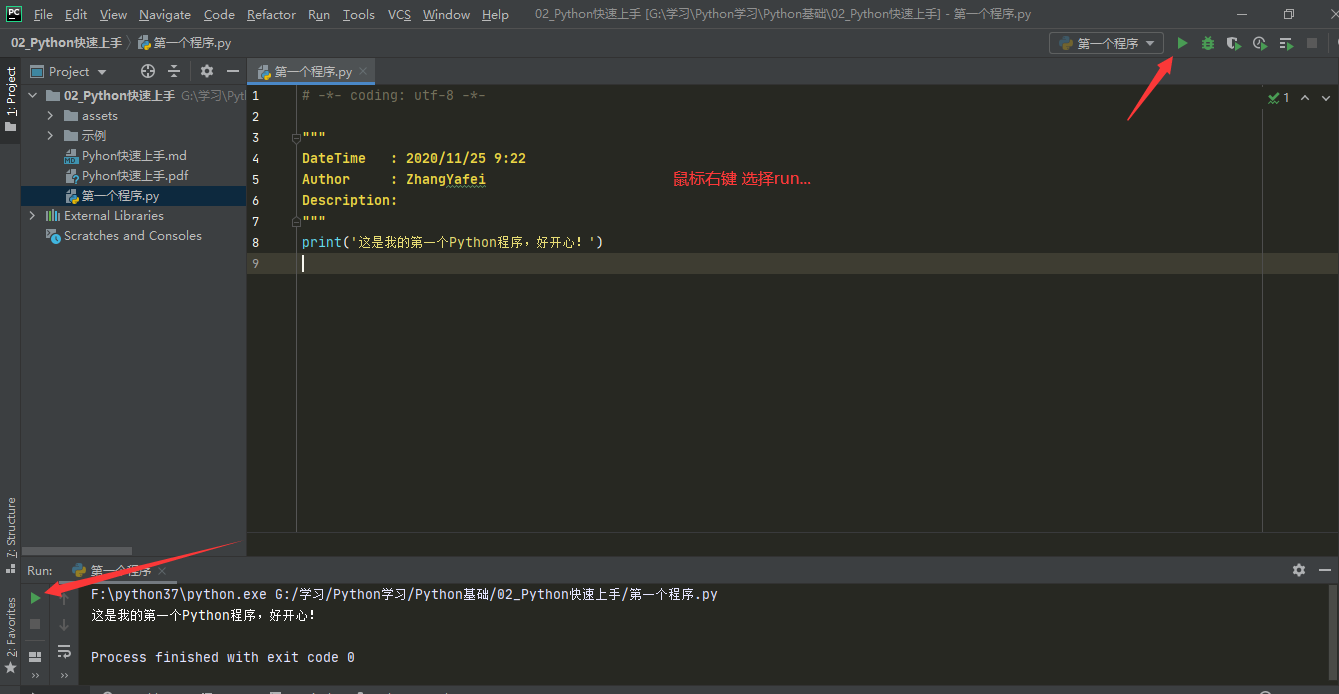This screenshot has height=694, width=1339.
Task: Open Run panel settings via the gear icon
Action: pyautogui.click(x=1298, y=570)
